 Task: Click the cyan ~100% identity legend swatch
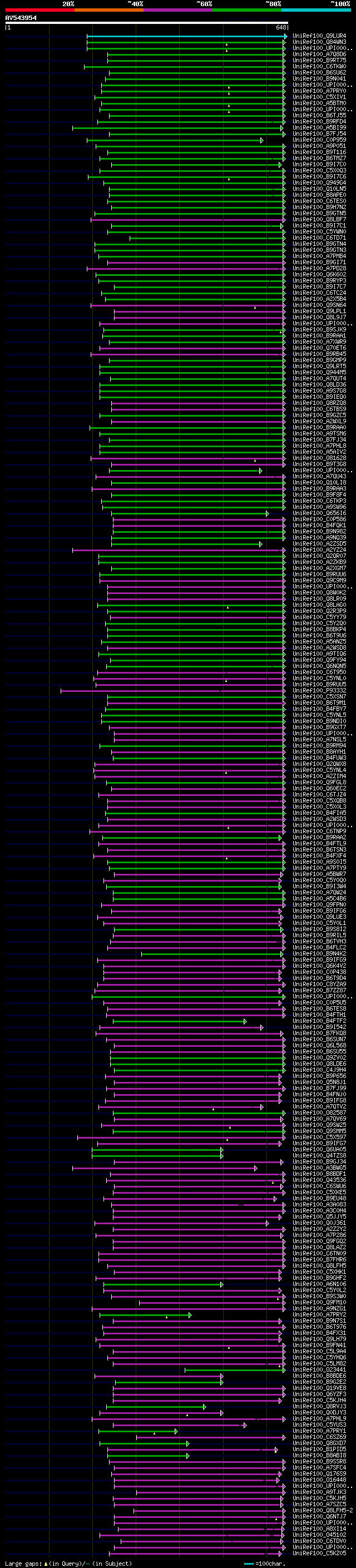coord(317,10)
